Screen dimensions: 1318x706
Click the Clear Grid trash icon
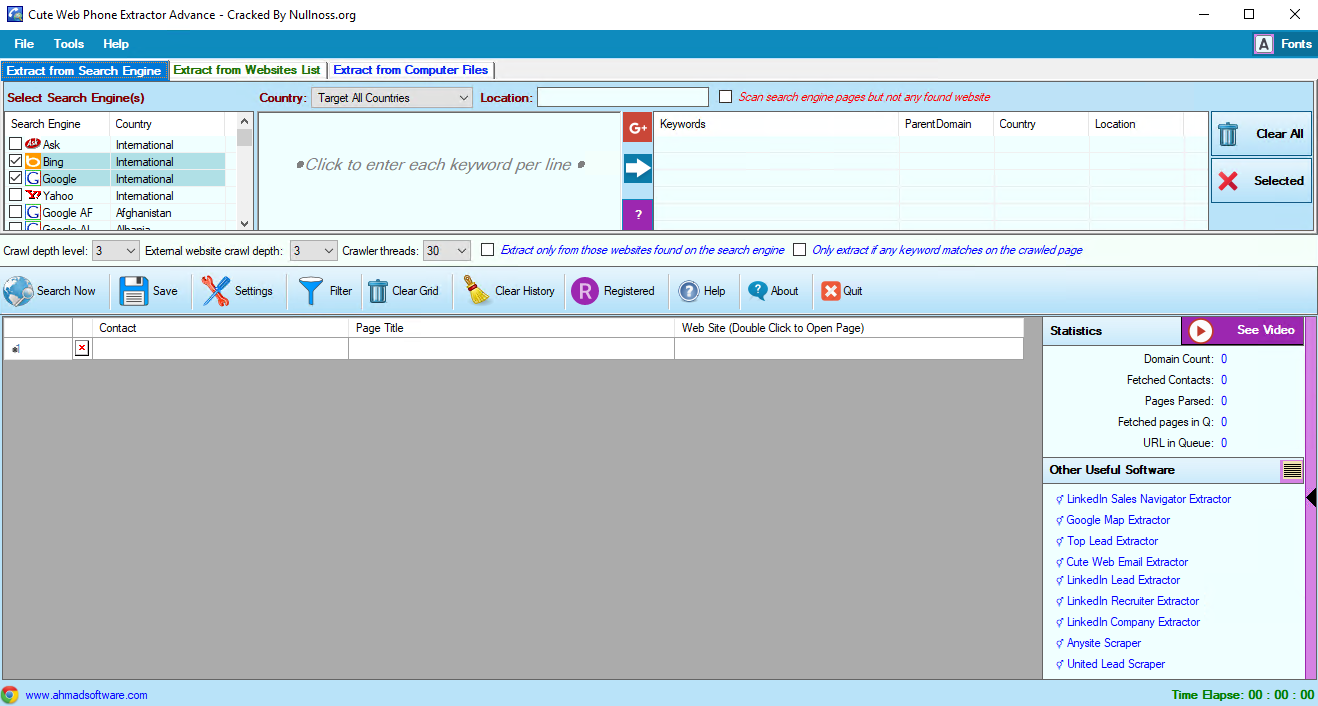[378, 291]
